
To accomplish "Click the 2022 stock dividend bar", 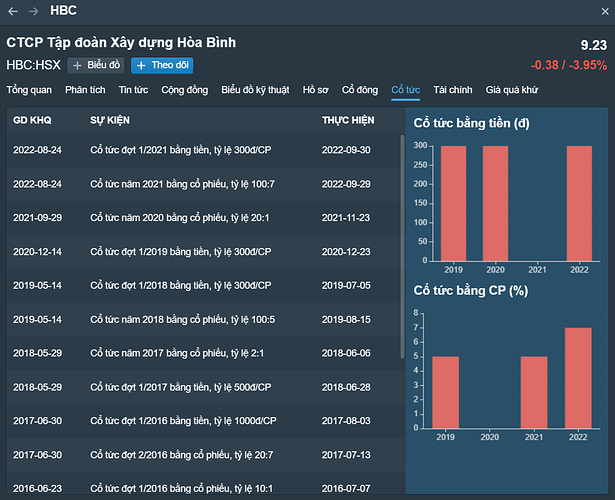I will tap(580, 377).
